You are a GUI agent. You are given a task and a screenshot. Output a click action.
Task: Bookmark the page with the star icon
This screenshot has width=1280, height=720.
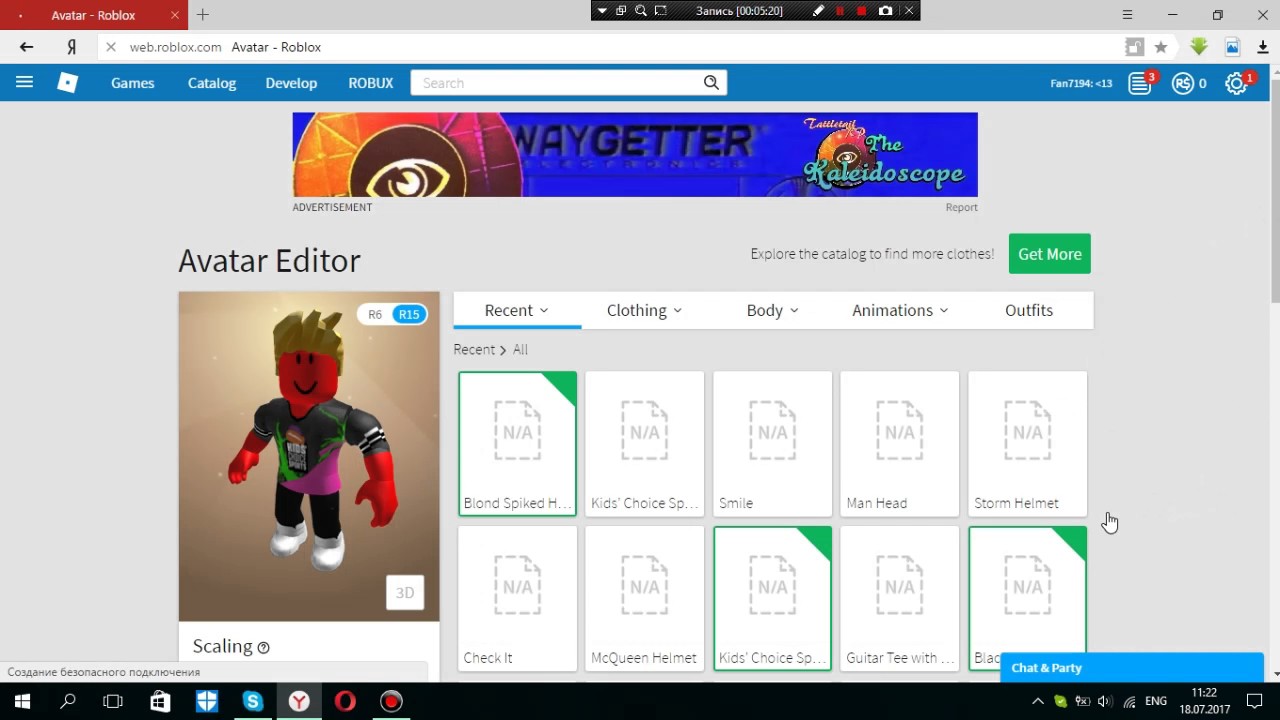tap(1161, 47)
